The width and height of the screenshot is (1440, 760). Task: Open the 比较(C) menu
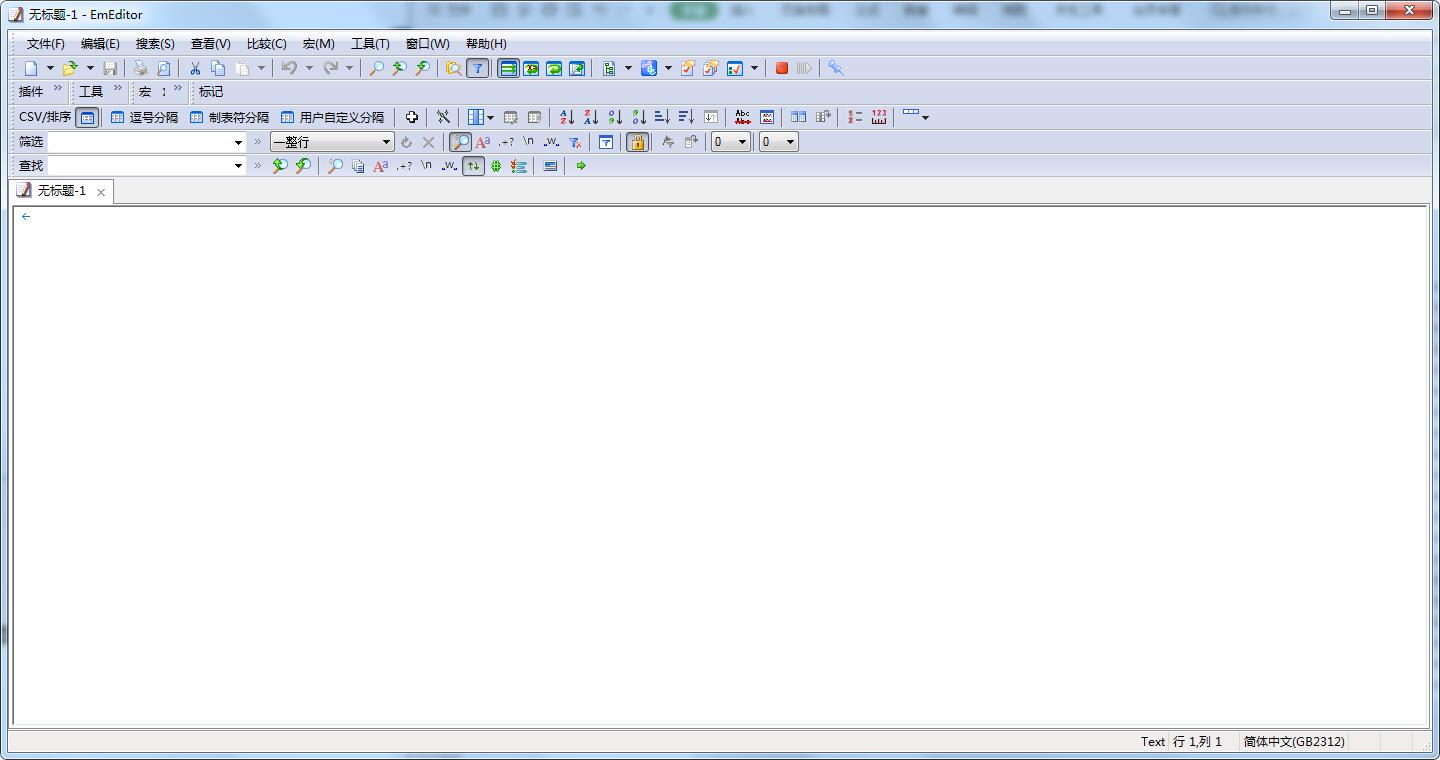tap(267, 44)
